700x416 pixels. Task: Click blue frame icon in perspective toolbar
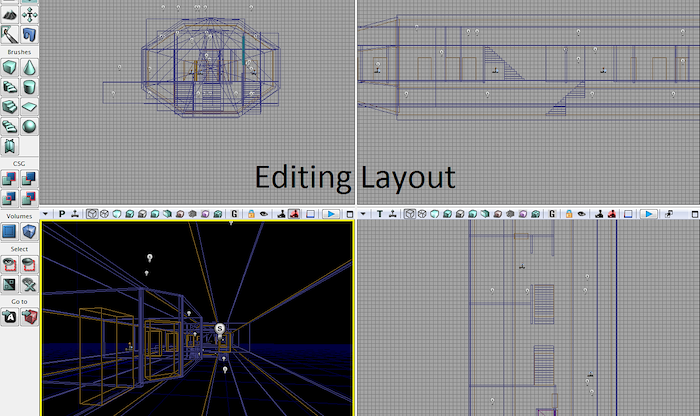[x=310, y=214]
